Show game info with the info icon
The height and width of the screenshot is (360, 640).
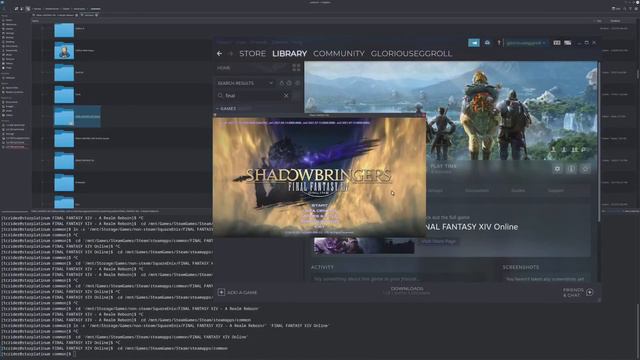click(571, 169)
